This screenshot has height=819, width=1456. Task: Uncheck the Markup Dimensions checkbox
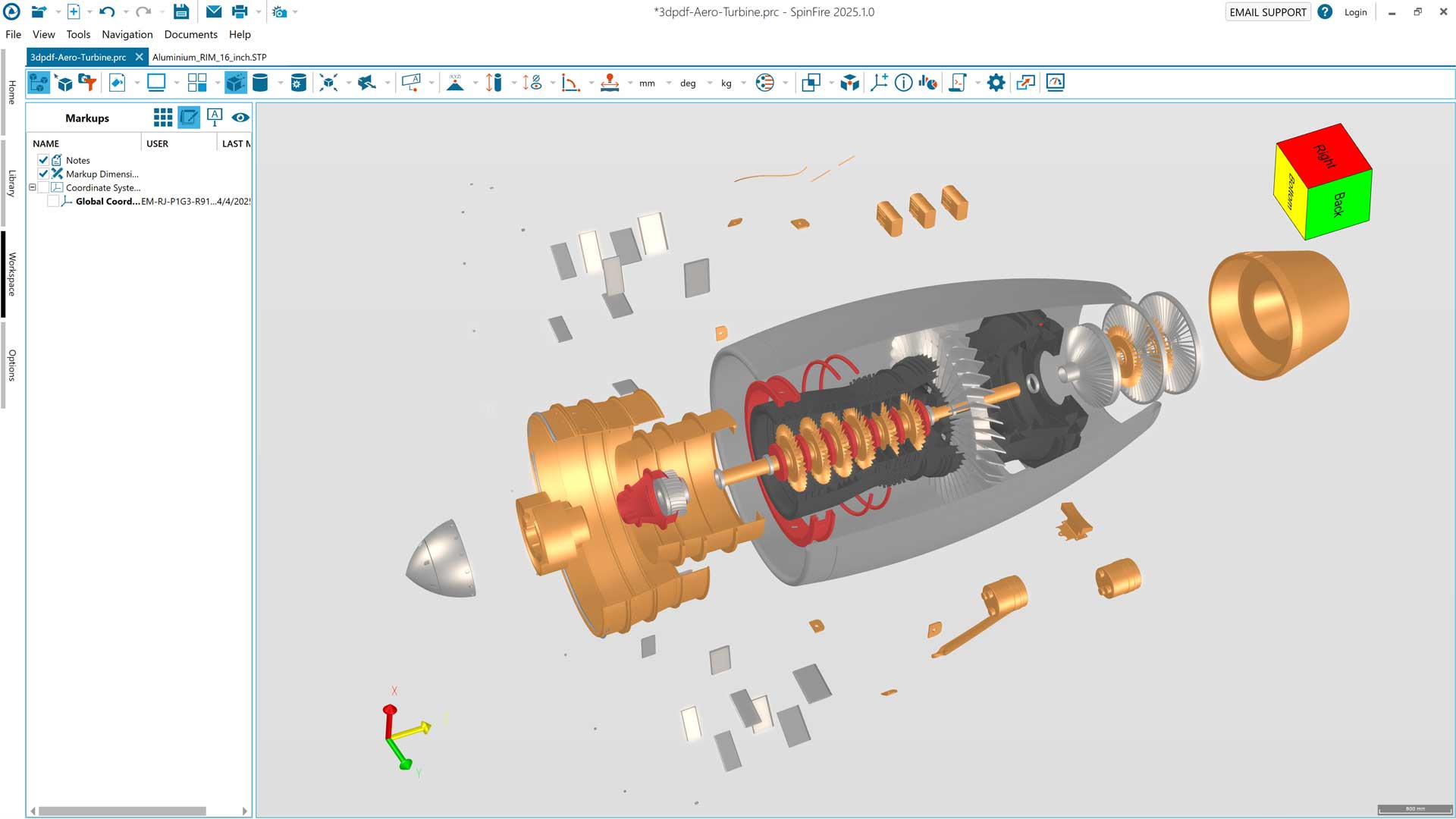(43, 174)
